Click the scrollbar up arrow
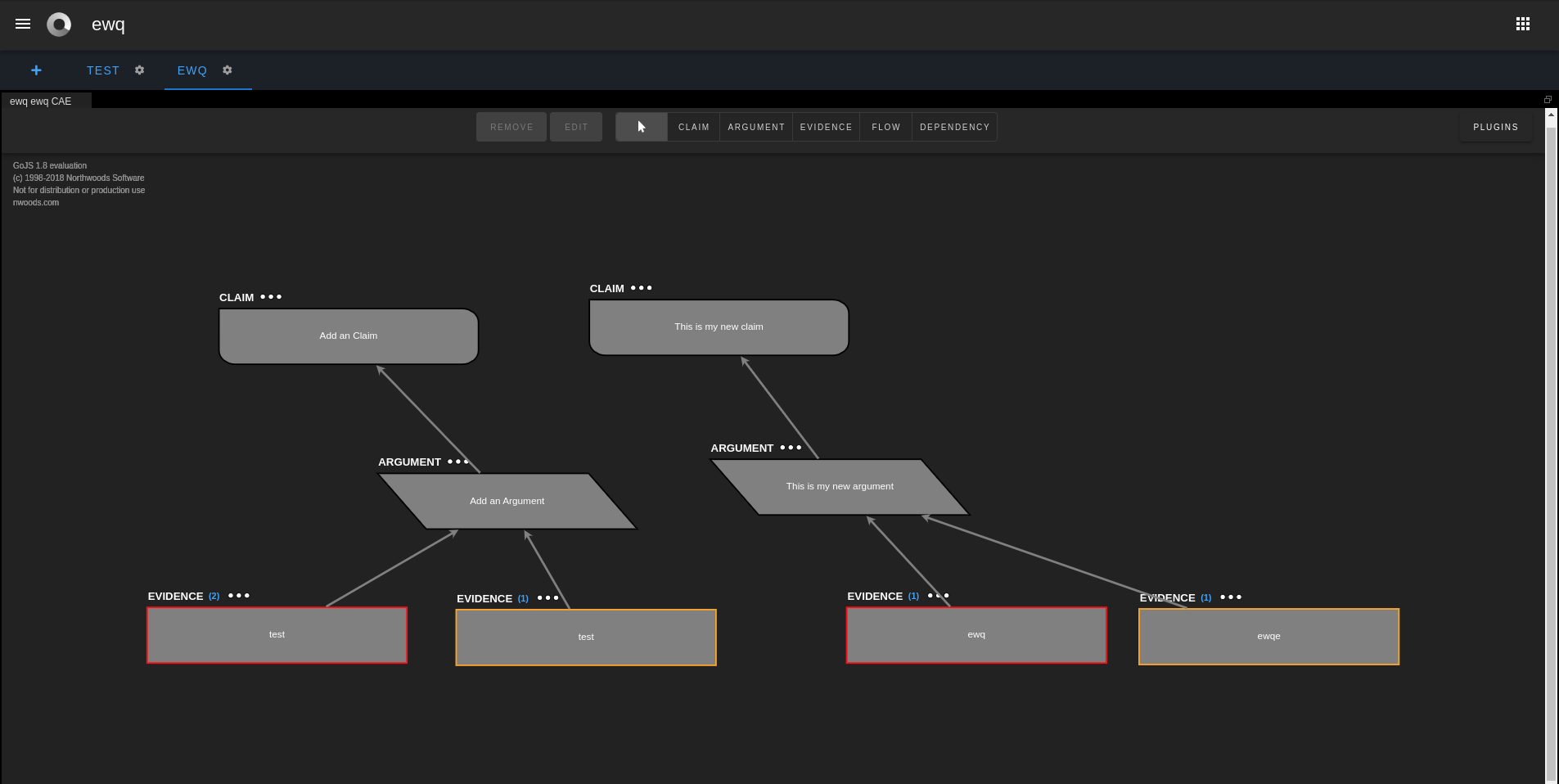The height and width of the screenshot is (784, 1559). tap(1551, 115)
